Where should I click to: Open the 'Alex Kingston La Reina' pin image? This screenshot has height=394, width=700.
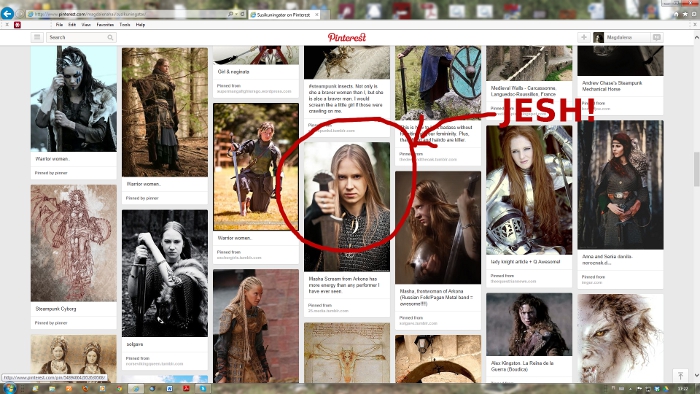click(529, 324)
